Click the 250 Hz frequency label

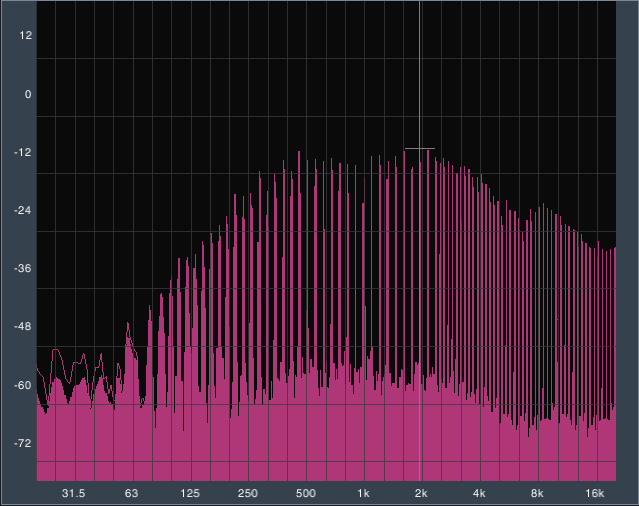[248, 493]
